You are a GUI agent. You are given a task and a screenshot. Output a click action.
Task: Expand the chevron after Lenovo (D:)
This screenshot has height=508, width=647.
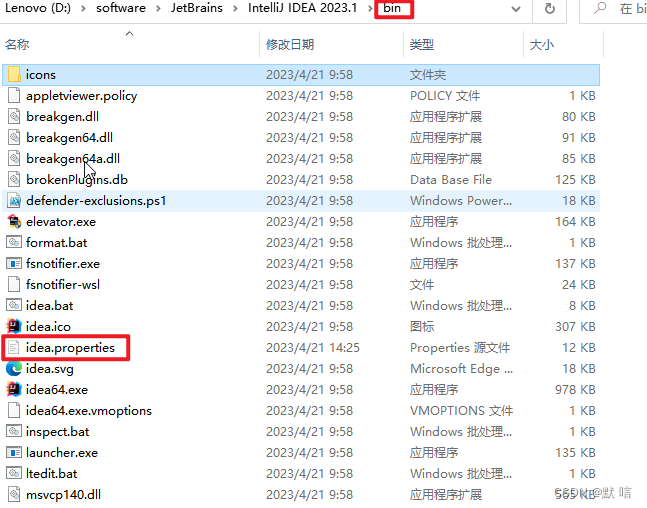coord(83,8)
